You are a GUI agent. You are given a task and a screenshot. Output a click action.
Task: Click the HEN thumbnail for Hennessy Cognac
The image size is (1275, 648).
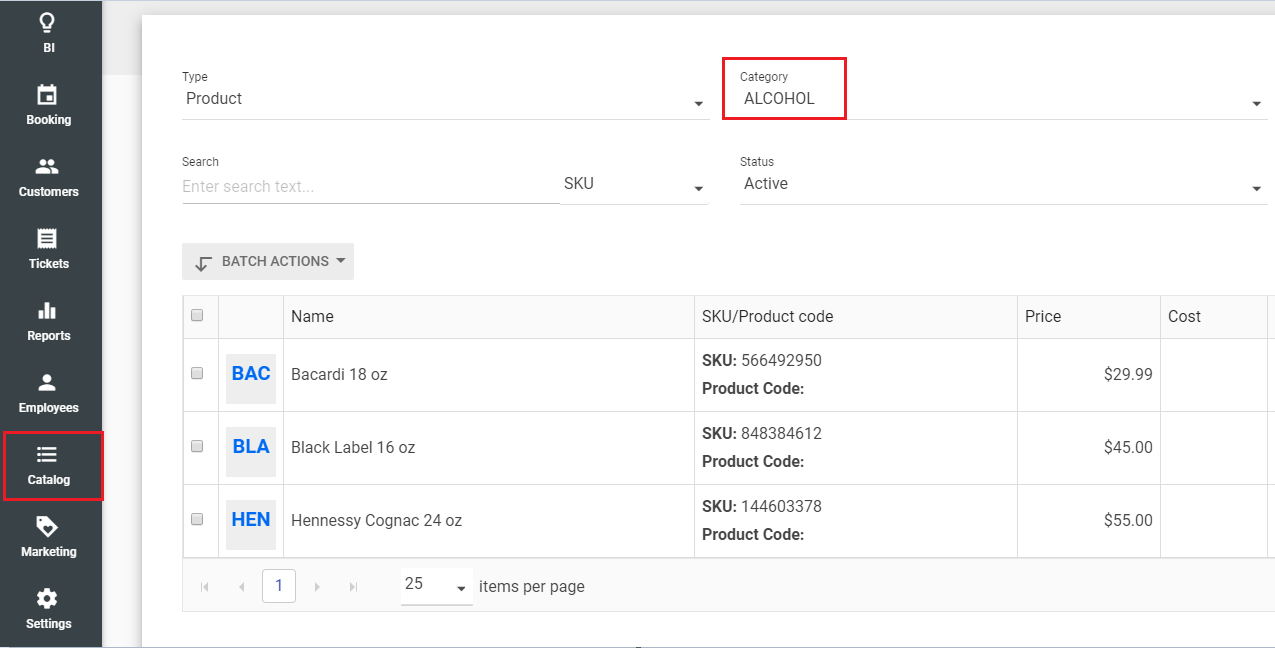point(251,520)
